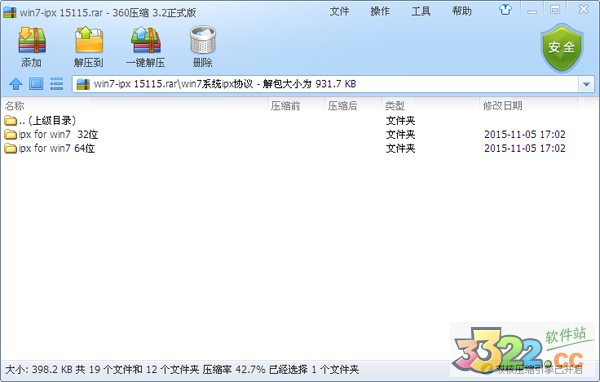Click the 一键解压 (one-click extract) icon

pyautogui.click(x=145, y=40)
